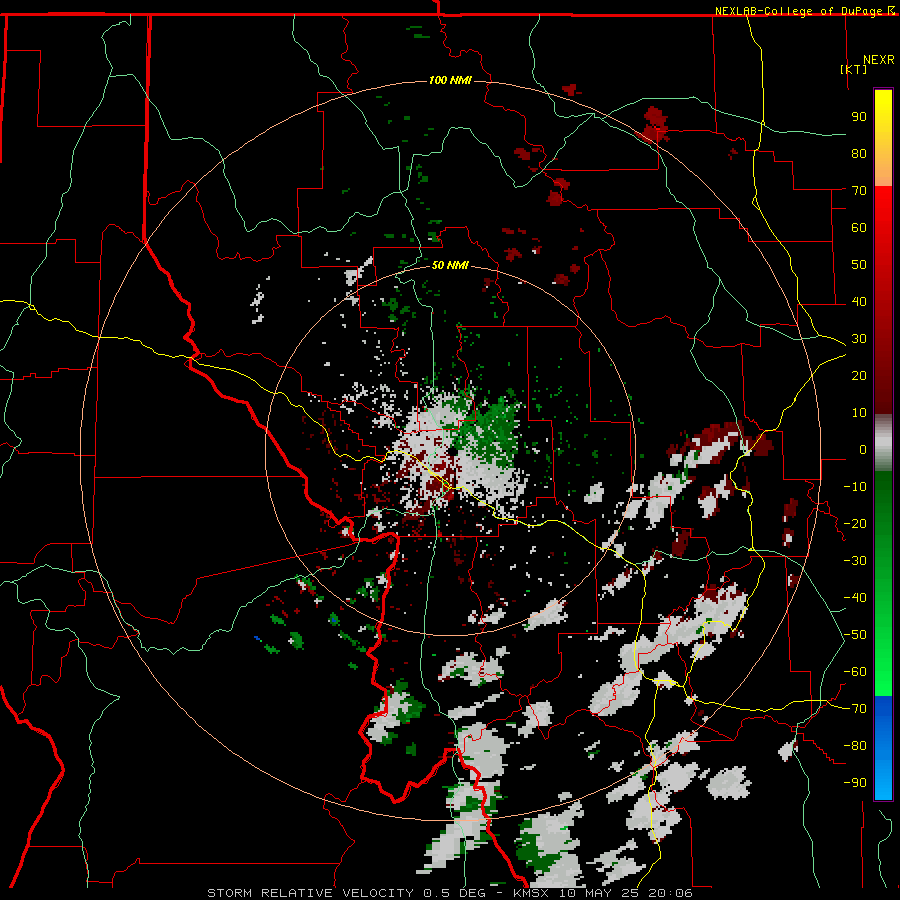
Task: Click the NEXLAB-College of DuPage credit text
Action: [x=798, y=11]
